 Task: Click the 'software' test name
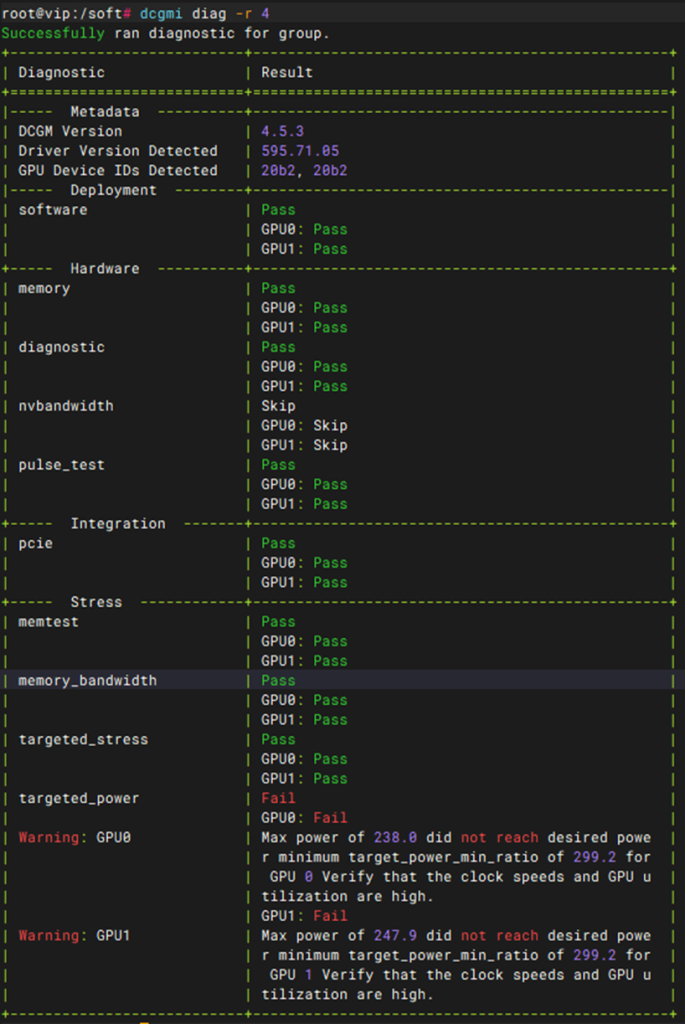[x=53, y=210]
